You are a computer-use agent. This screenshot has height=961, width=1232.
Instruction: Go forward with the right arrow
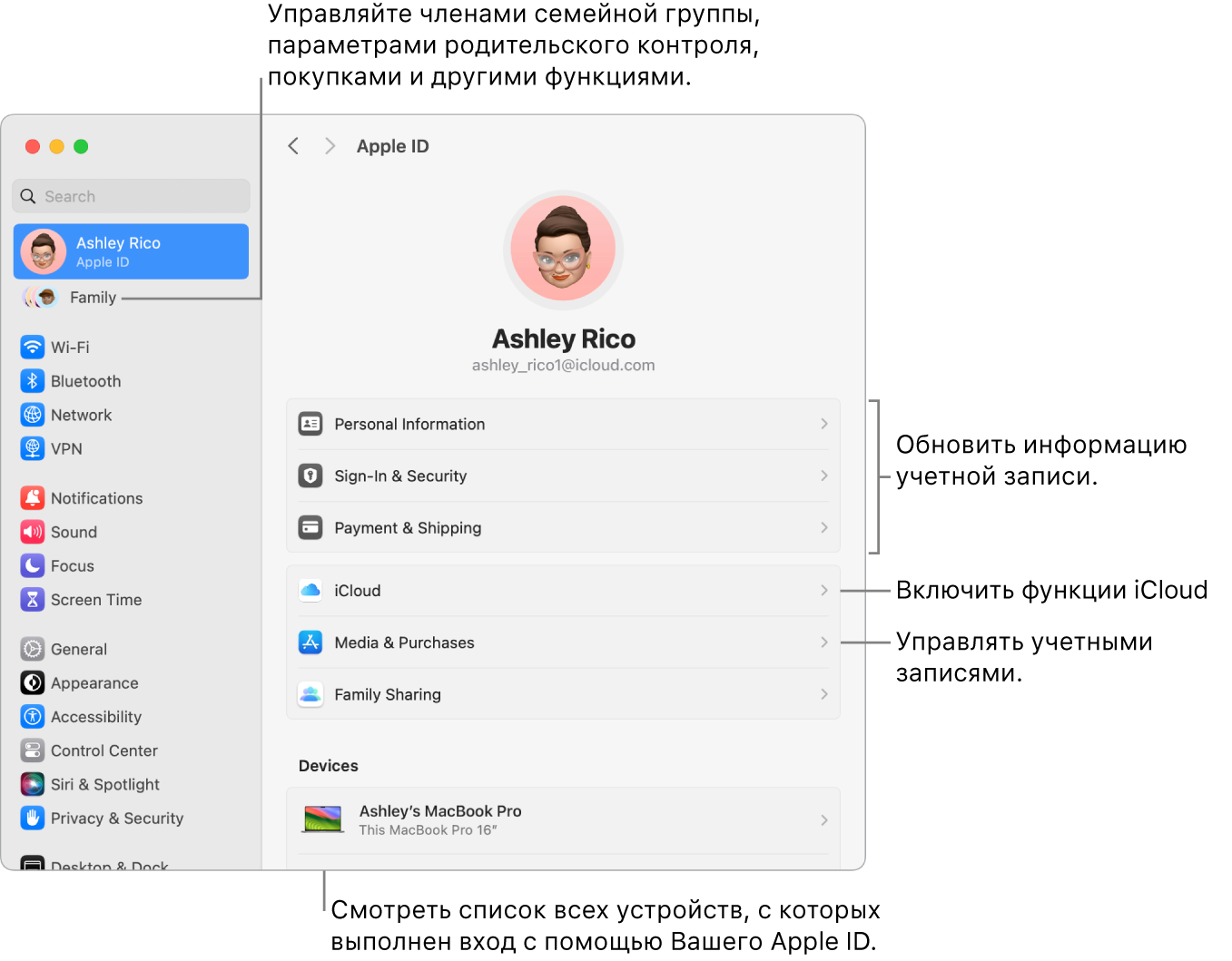330,146
